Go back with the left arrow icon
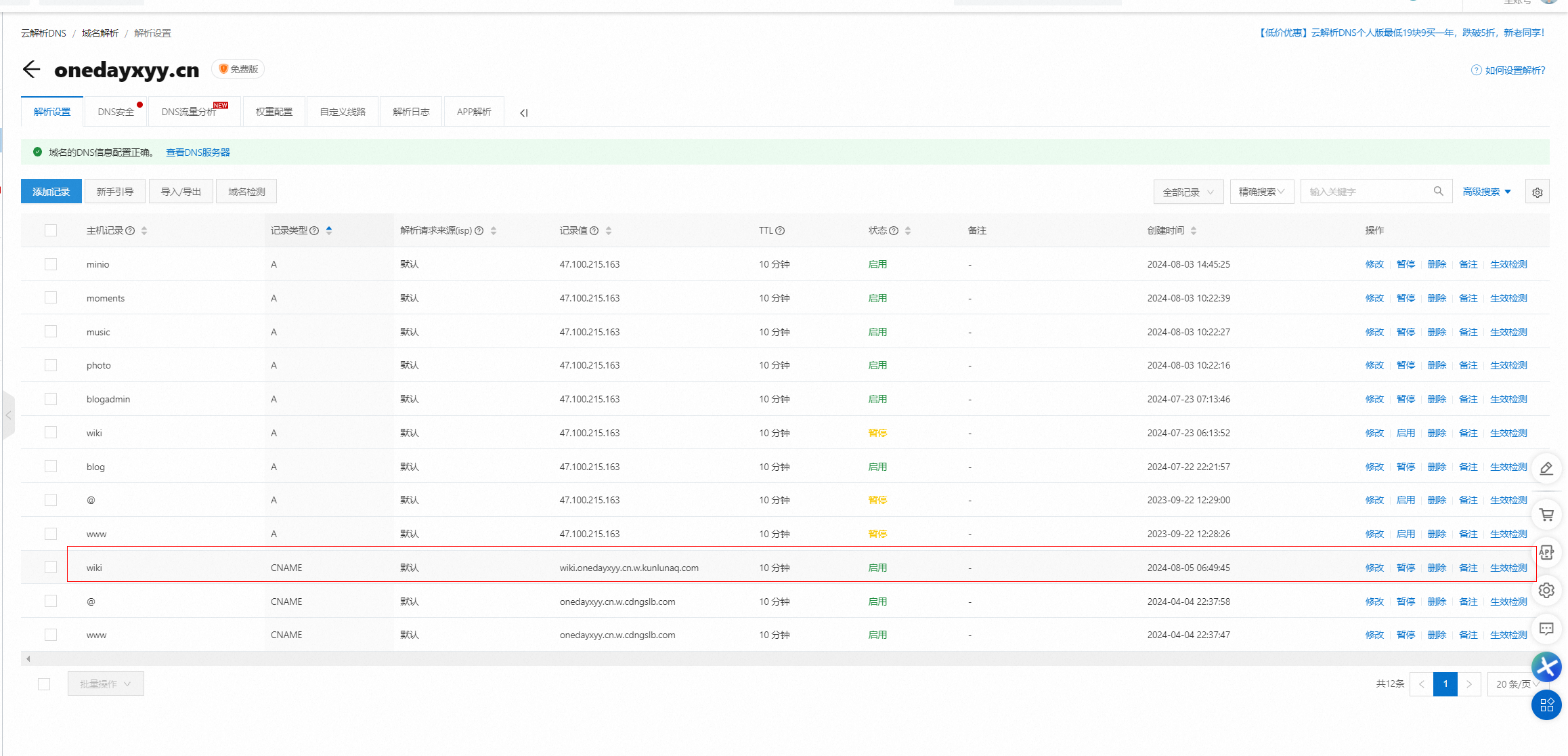The image size is (1568, 756). tap(31, 69)
